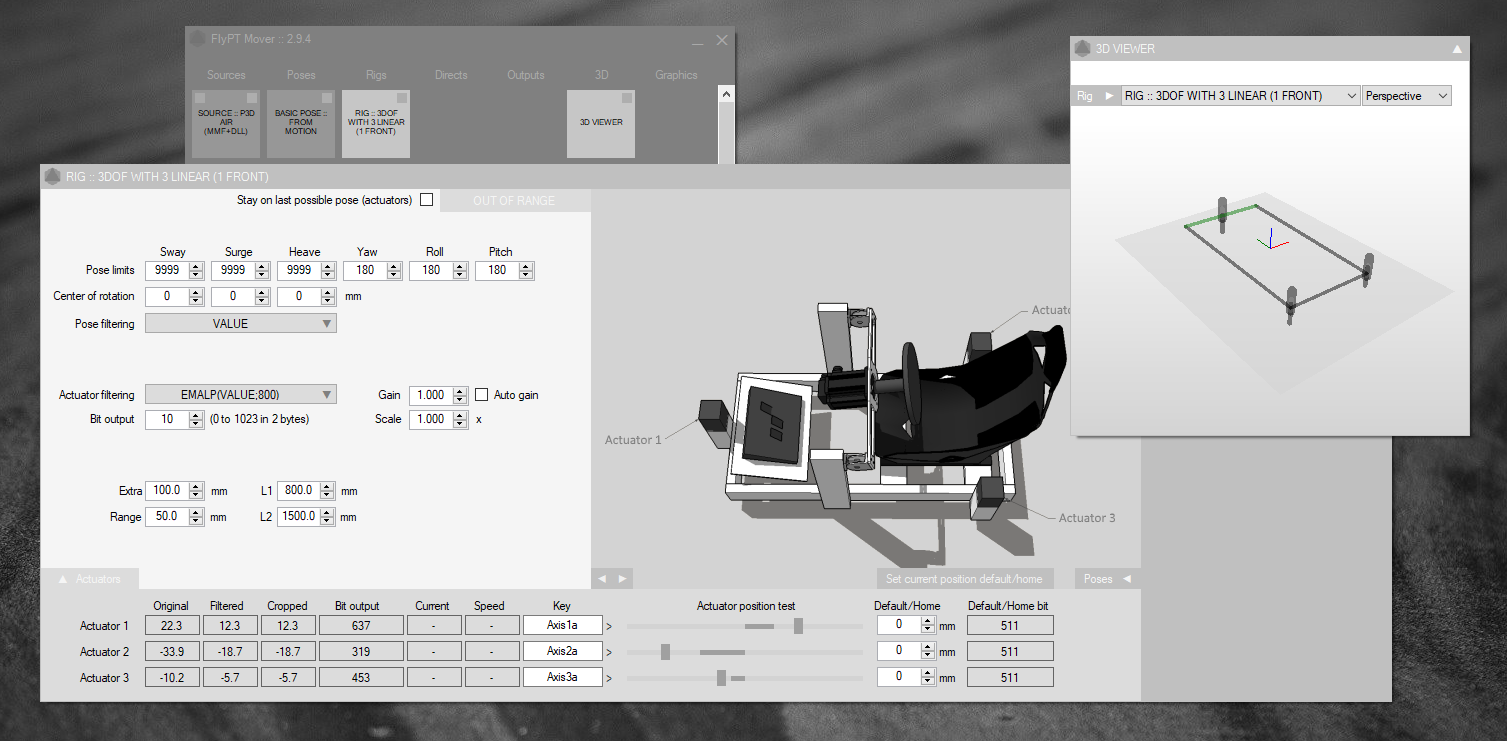1507x741 pixels.
Task: Switch to the Rigs tab
Action: [376, 75]
